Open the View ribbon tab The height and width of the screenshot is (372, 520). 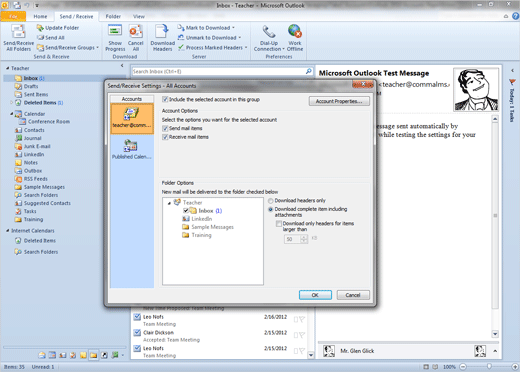point(139,16)
